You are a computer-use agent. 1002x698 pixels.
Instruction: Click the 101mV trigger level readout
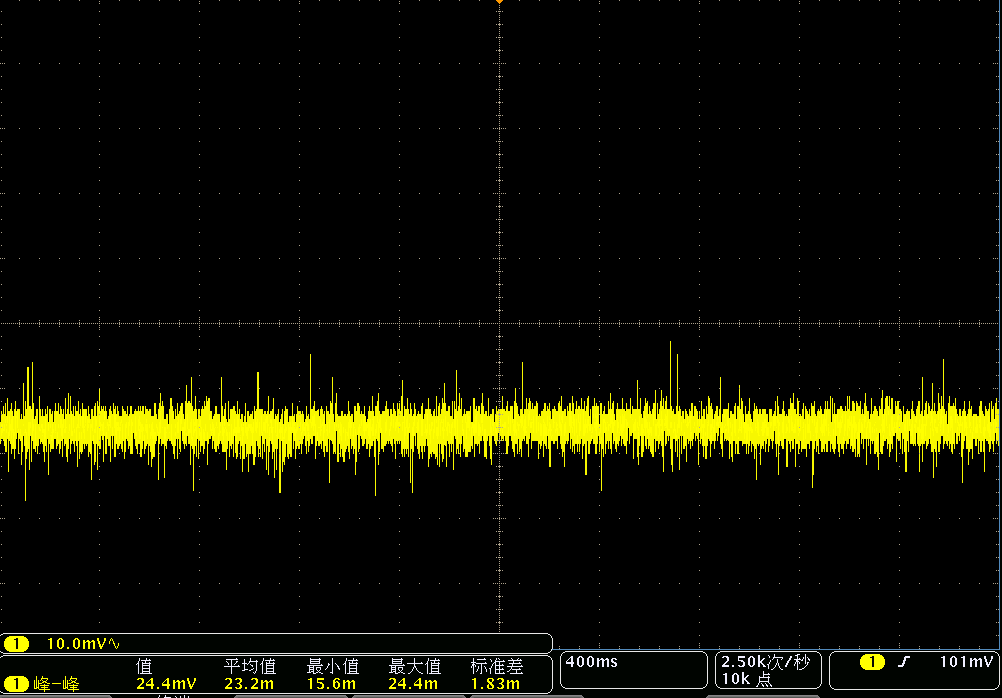pyautogui.click(x=967, y=662)
